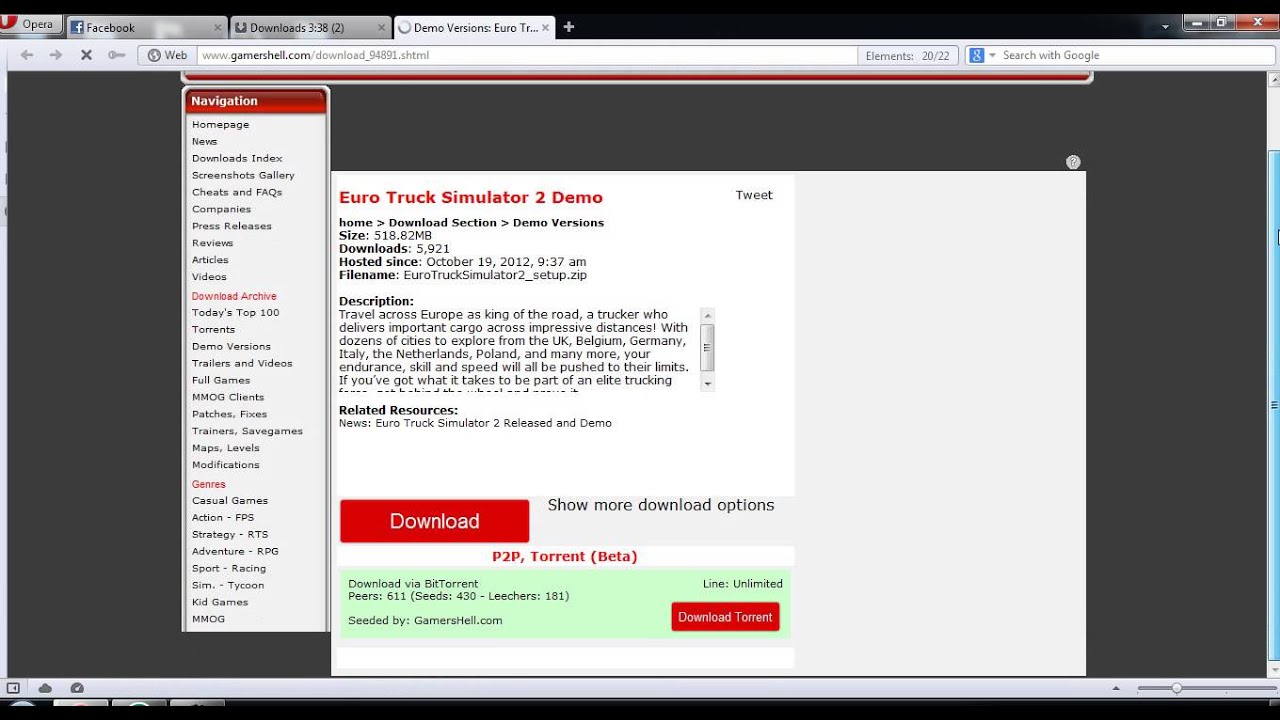Click the Download Torrent button
The width and height of the screenshot is (1280, 720).
(725, 617)
